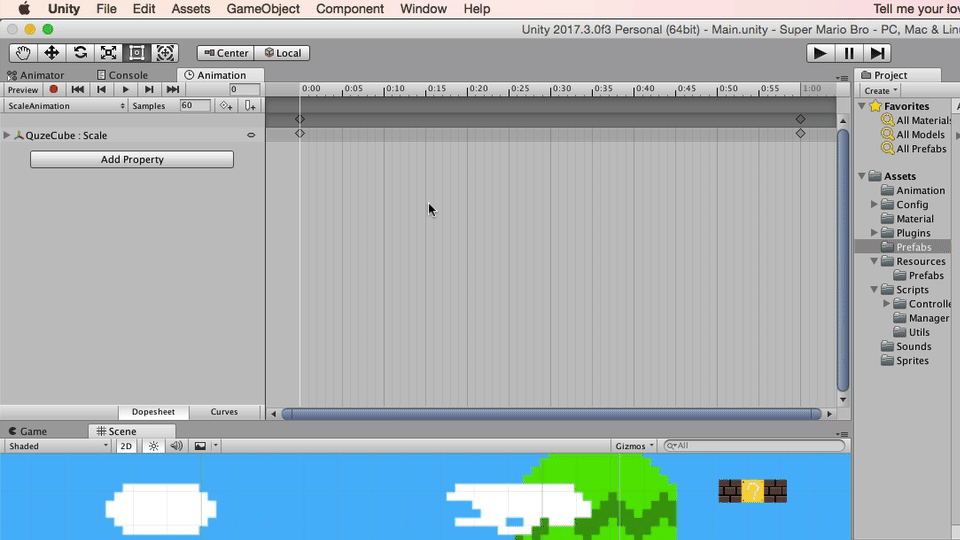Open the Create dropdown in Project

coord(880,91)
